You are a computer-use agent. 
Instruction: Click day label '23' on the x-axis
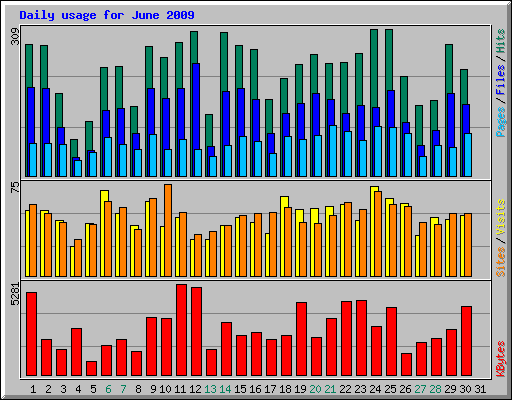pos(360,389)
